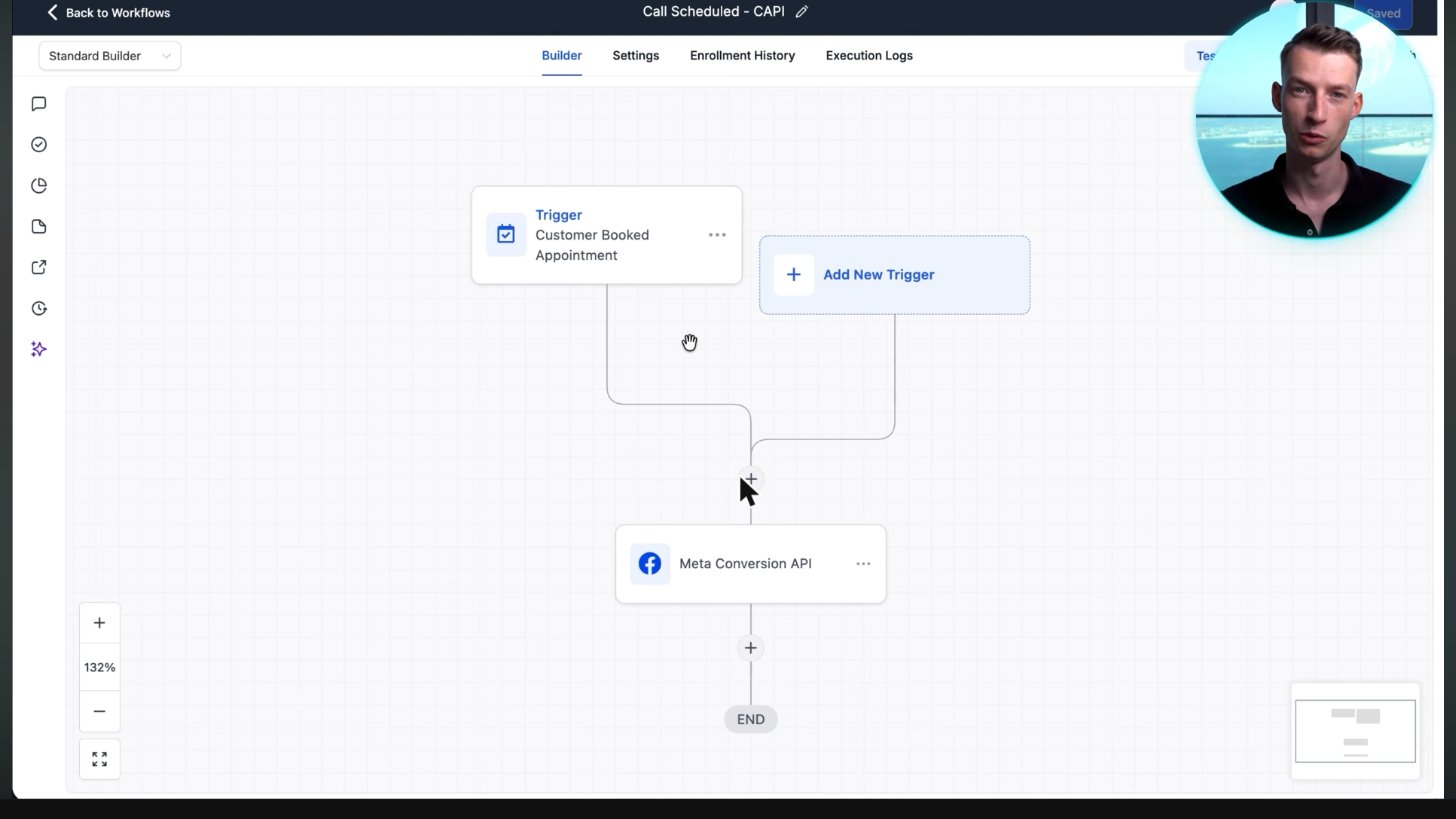Click plus icon in Add New Trigger
This screenshot has width=1456, height=819.
(793, 275)
